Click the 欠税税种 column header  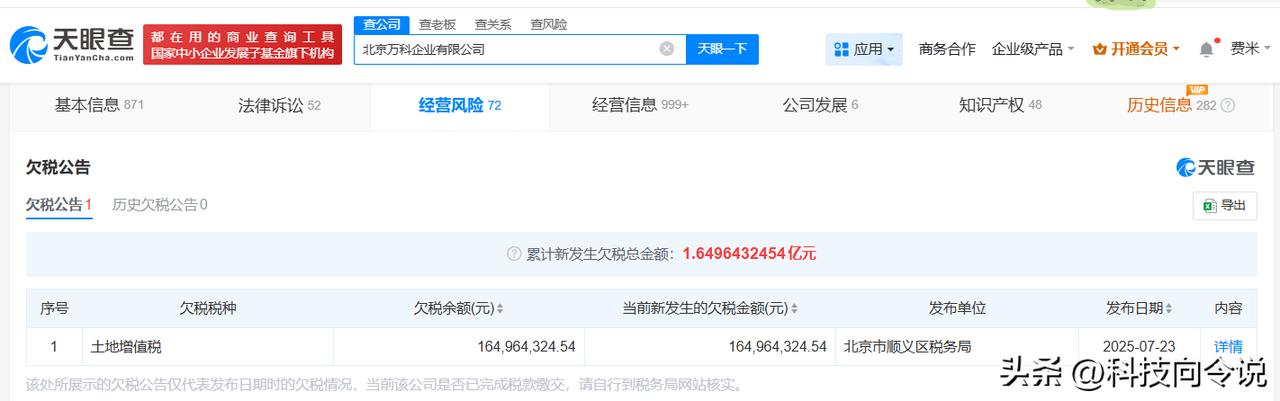(208, 308)
